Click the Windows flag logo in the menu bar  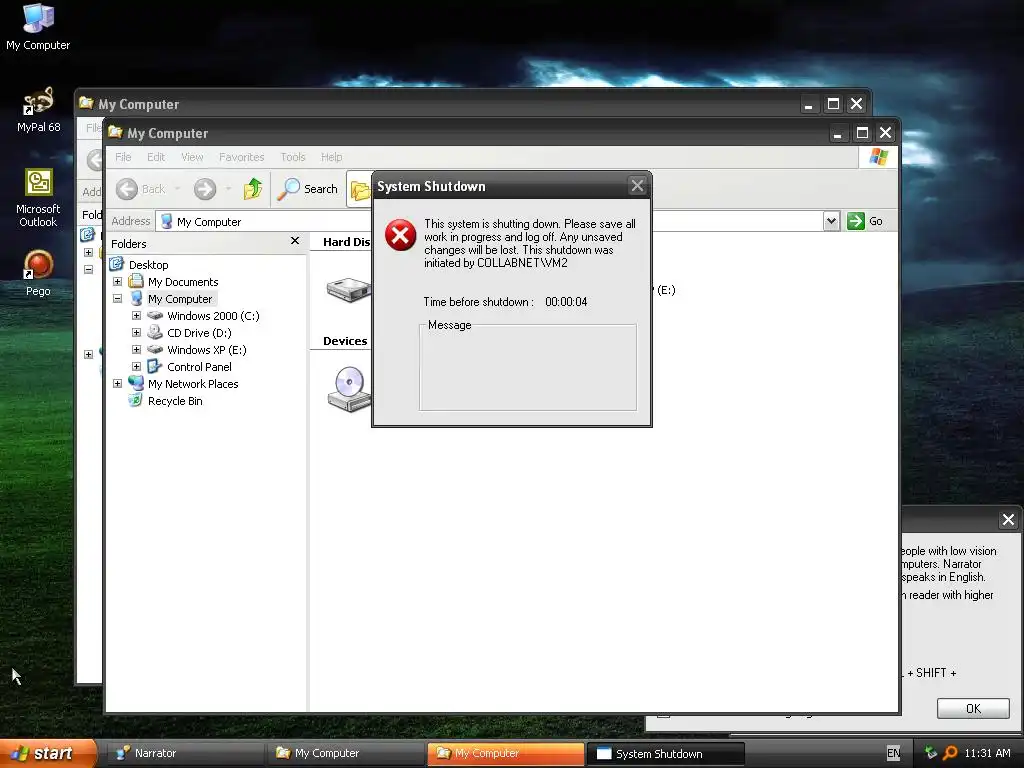(x=878, y=157)
